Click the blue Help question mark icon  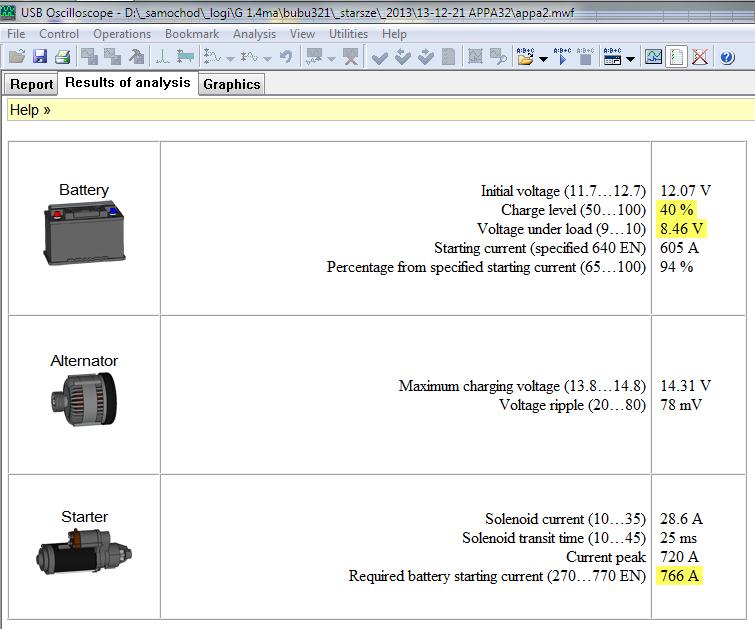pyautogui.click(x=727, y=57)
